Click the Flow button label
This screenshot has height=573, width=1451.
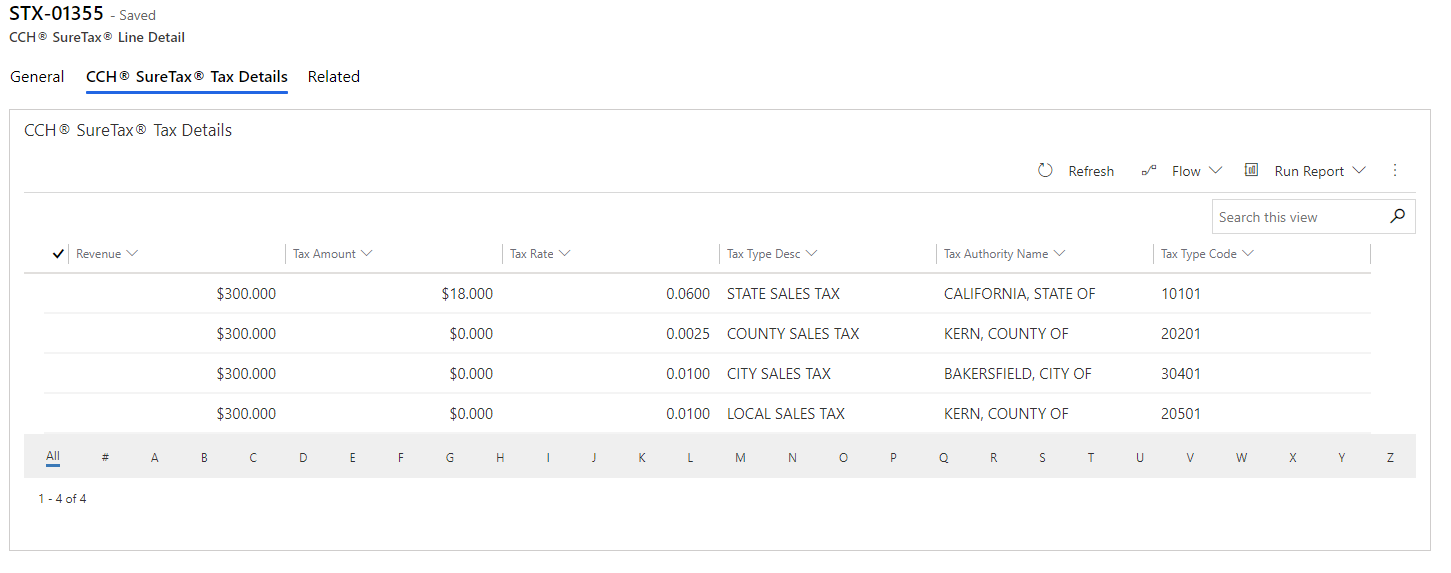(1186, 171)
